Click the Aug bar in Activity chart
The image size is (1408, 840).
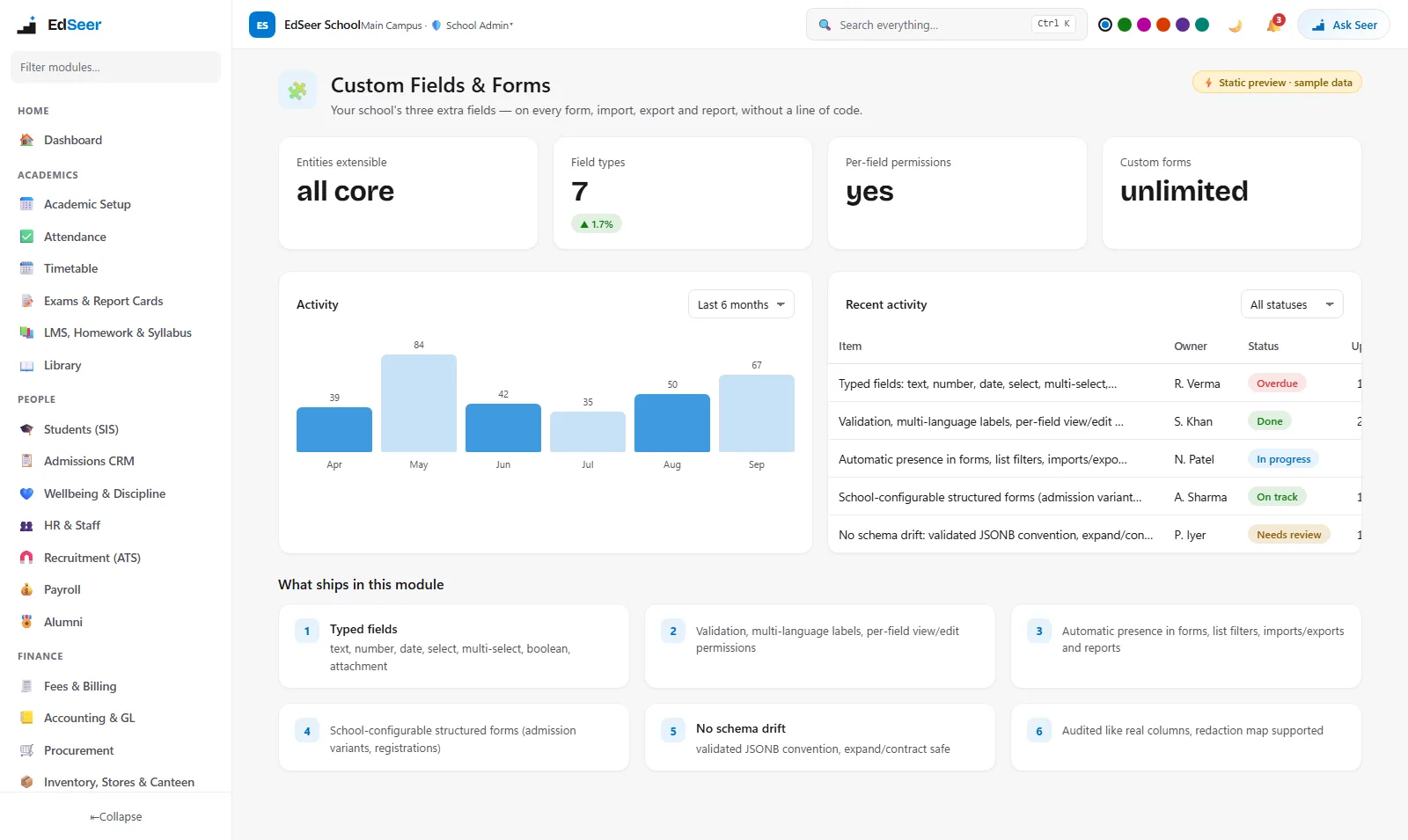672,423
